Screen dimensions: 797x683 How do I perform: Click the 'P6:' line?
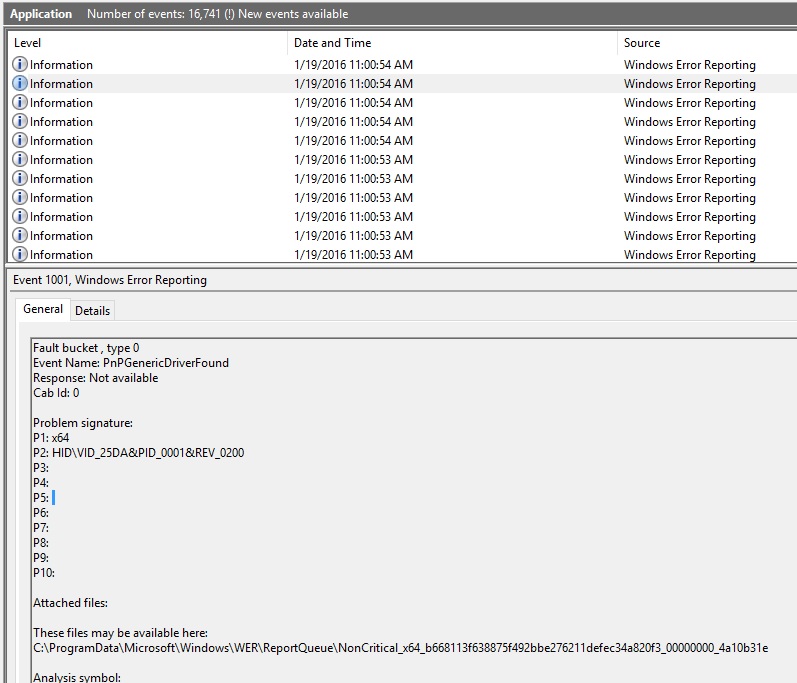click(x=41, y=513)
